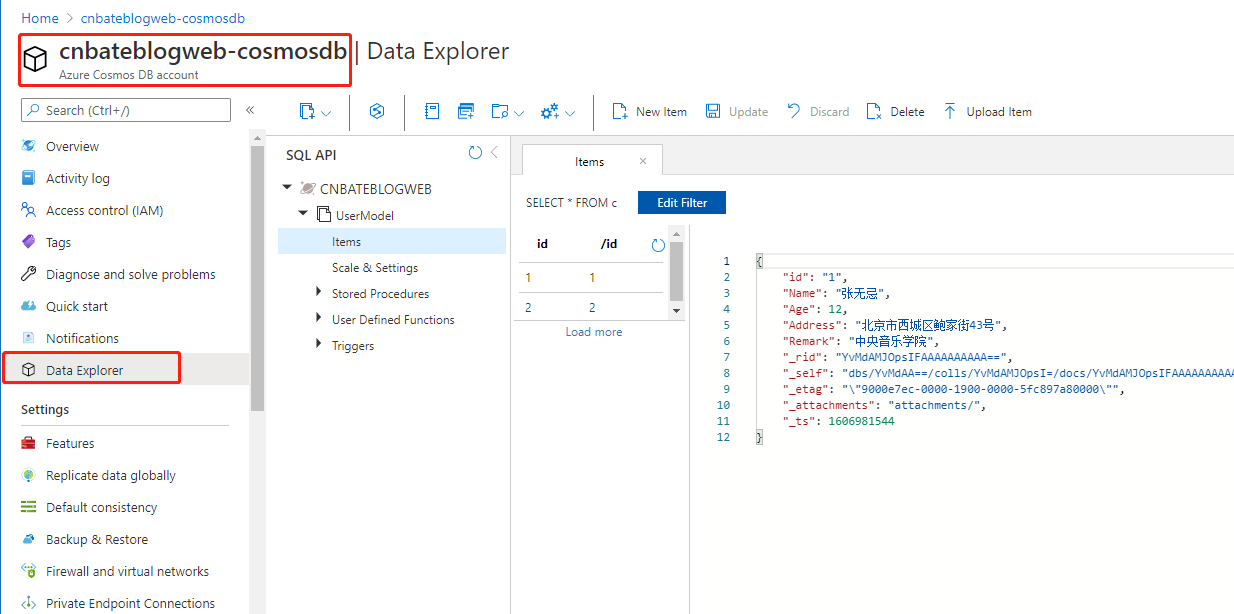Image resolution: width=1234 pixels, height=614 pixels.
Task: Refresh the items list
Action: [658, 245]
